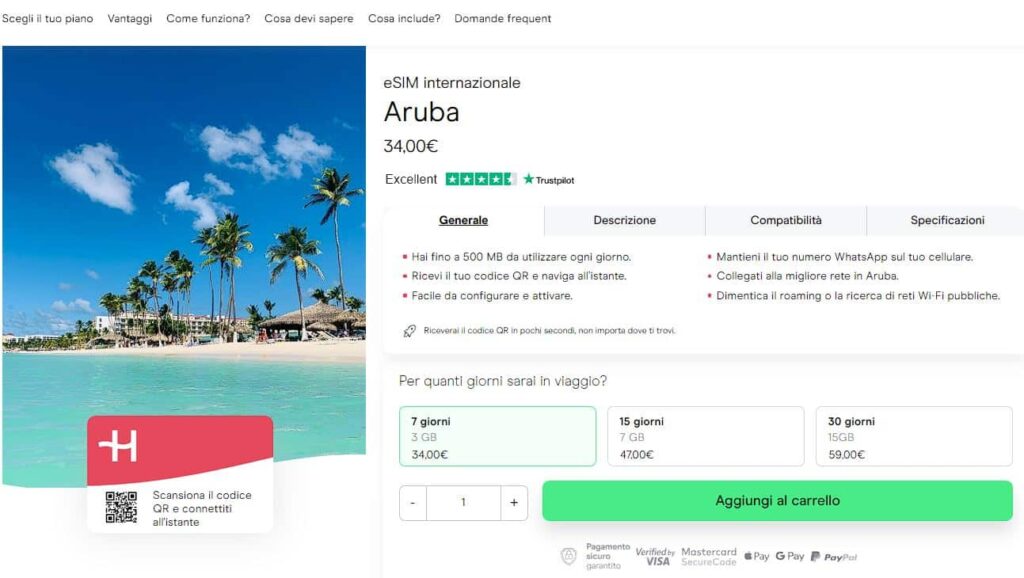
Task: Open the Domande frequent menu item
Action: tap(502, 18)
